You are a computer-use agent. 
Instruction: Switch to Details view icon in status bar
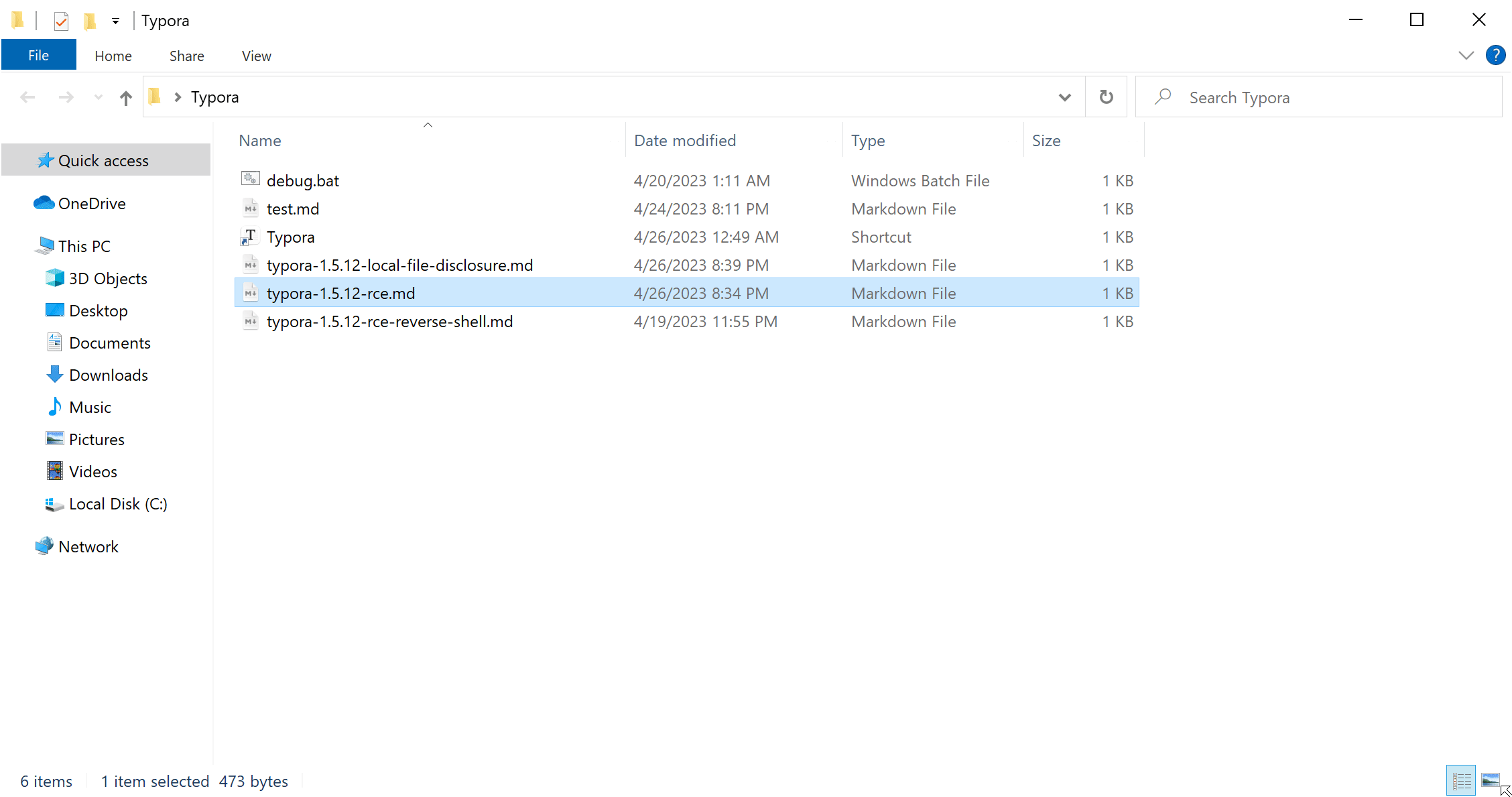[1461, 780]
